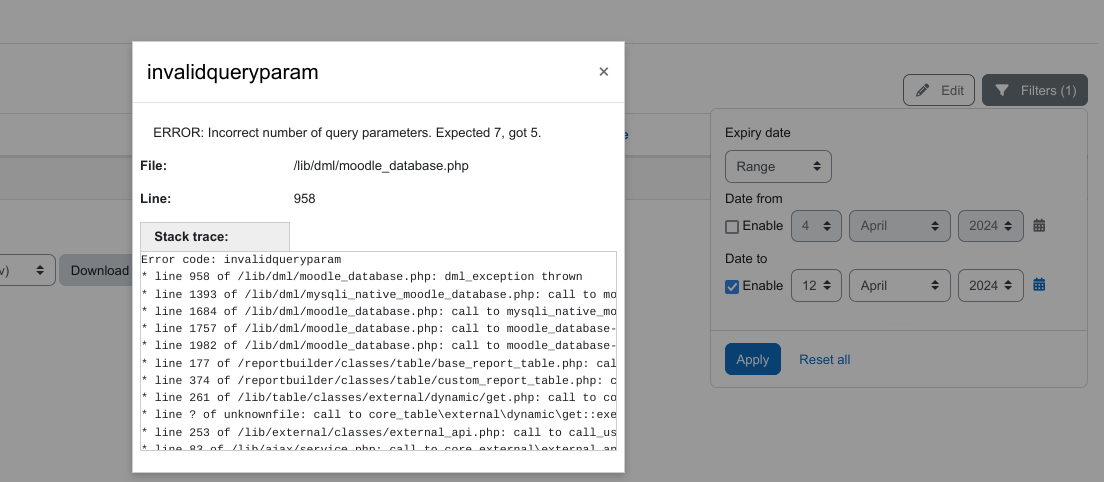Viewport: 1104px width, 482px height.
Task: Open Date from month dropdown
Action: [x=900, y=226]
